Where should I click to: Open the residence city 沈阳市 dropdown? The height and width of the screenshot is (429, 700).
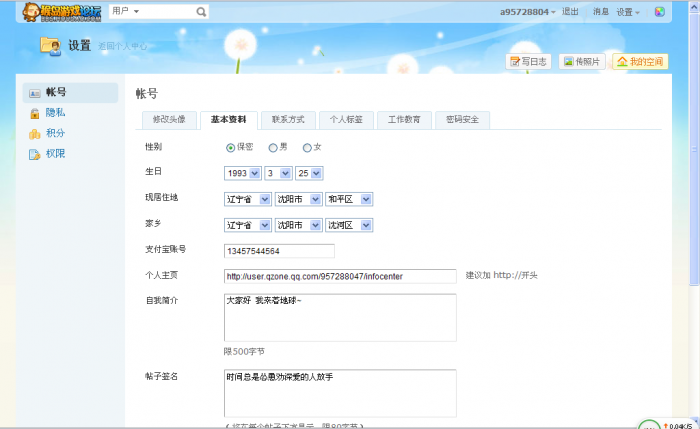[x=298, y=199]
